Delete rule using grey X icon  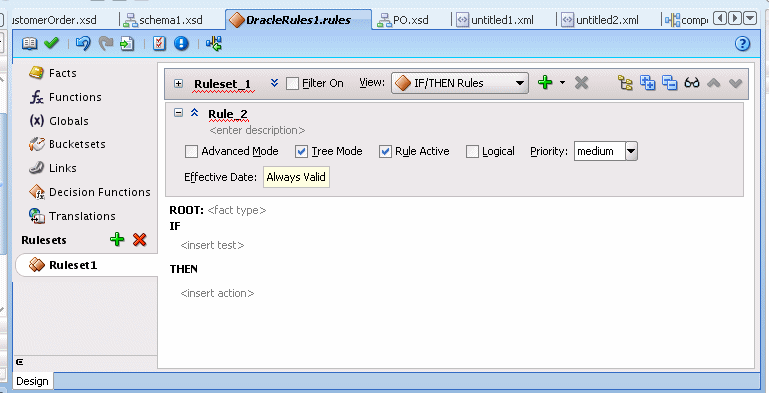[x=581, y=83]
